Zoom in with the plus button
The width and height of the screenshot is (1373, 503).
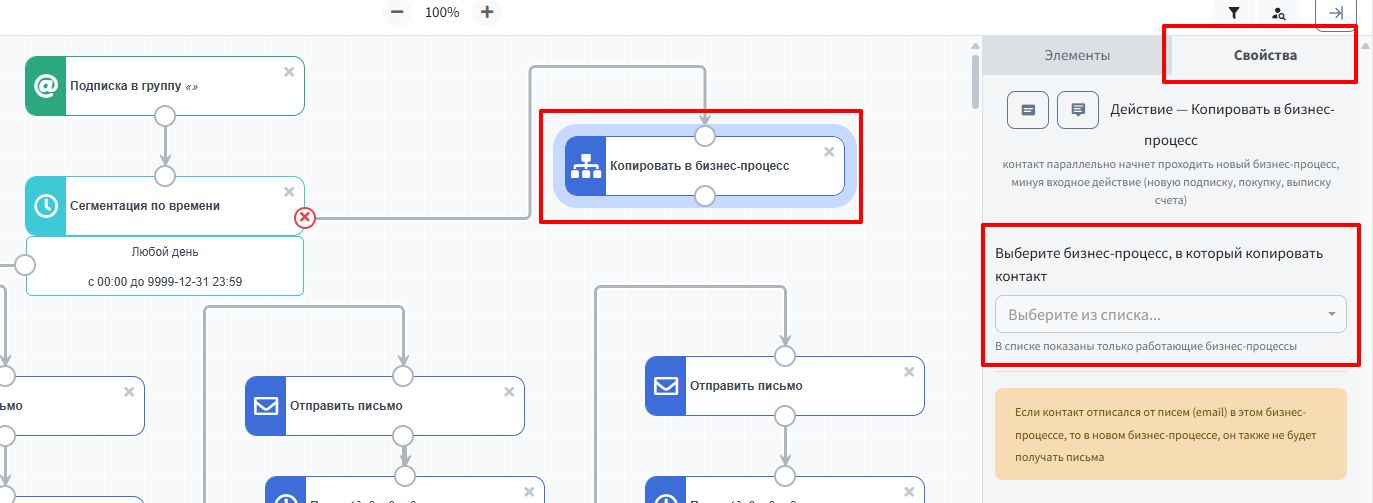[x=487, y=12]
